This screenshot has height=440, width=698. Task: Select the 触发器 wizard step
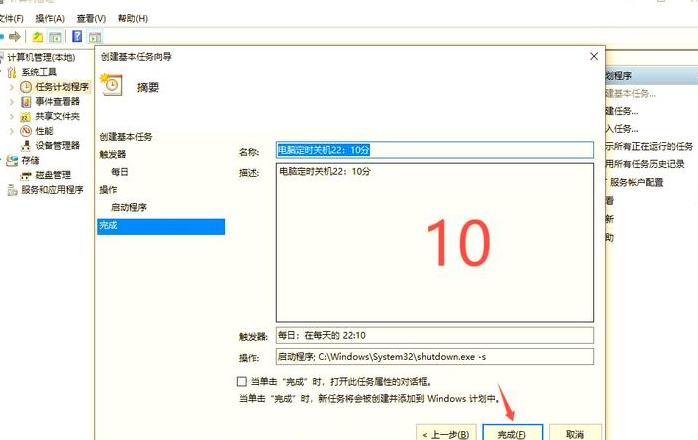point(113,155)
